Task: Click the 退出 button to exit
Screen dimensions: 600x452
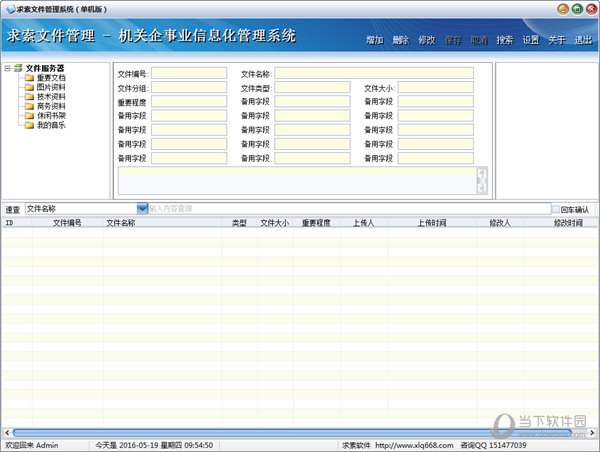Action: point(583,40)
